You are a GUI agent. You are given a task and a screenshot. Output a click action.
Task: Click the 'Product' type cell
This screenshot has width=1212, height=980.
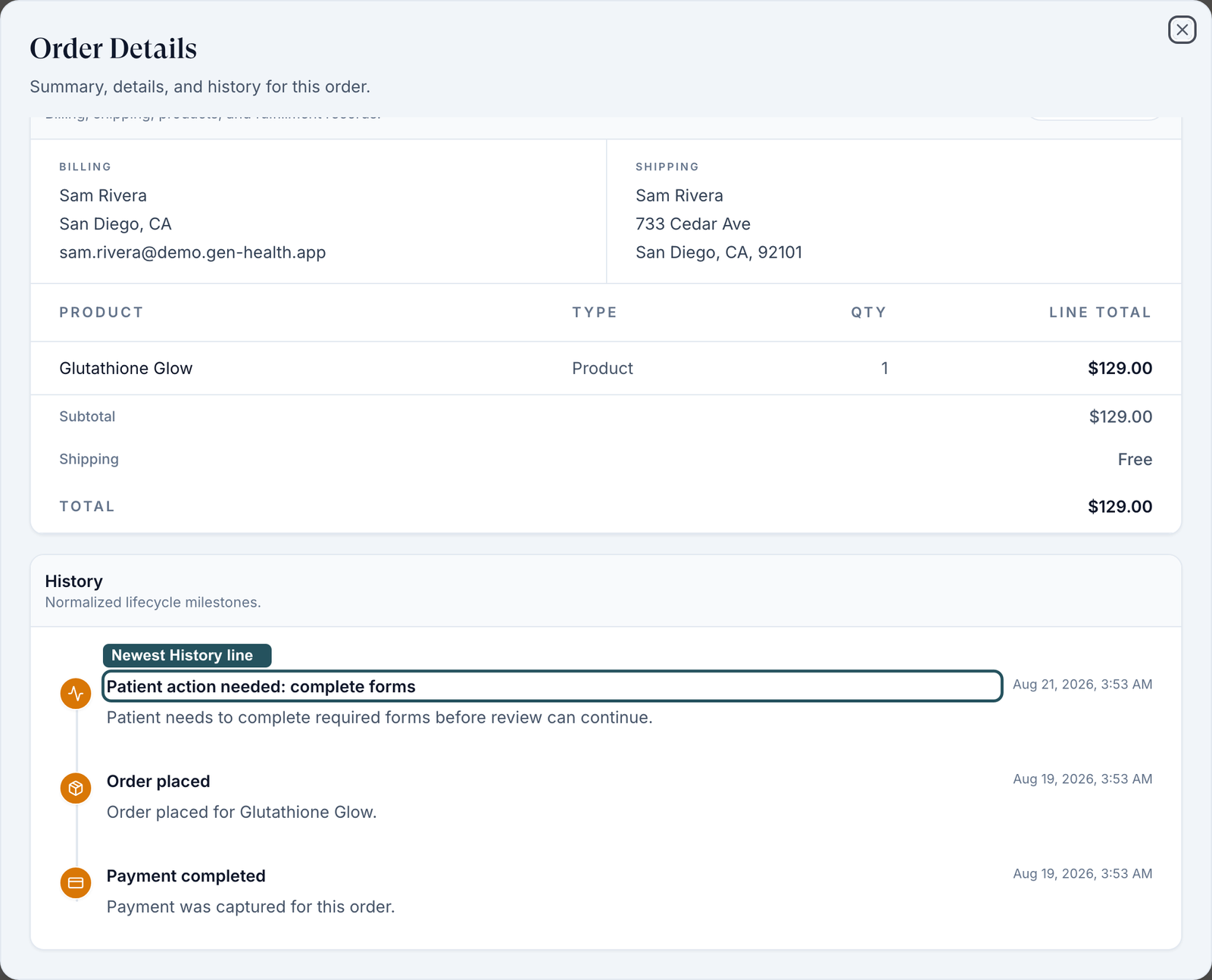pos(602,368)
